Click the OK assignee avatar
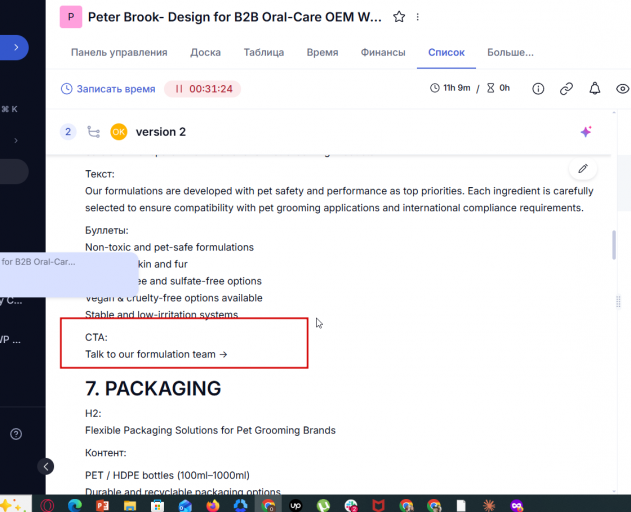The height and width of the screenshot is (512, 631). click(119, 132)
